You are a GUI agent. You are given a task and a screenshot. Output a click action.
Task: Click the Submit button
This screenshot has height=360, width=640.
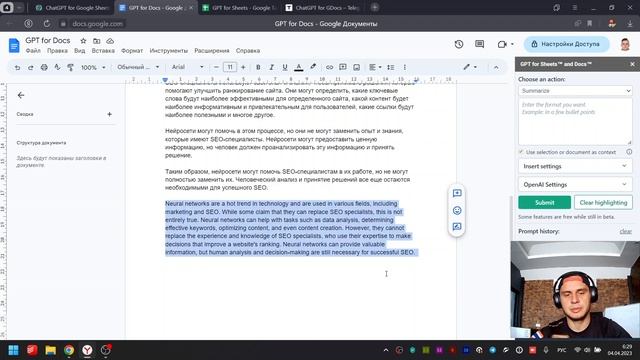(x=544, y=202)
